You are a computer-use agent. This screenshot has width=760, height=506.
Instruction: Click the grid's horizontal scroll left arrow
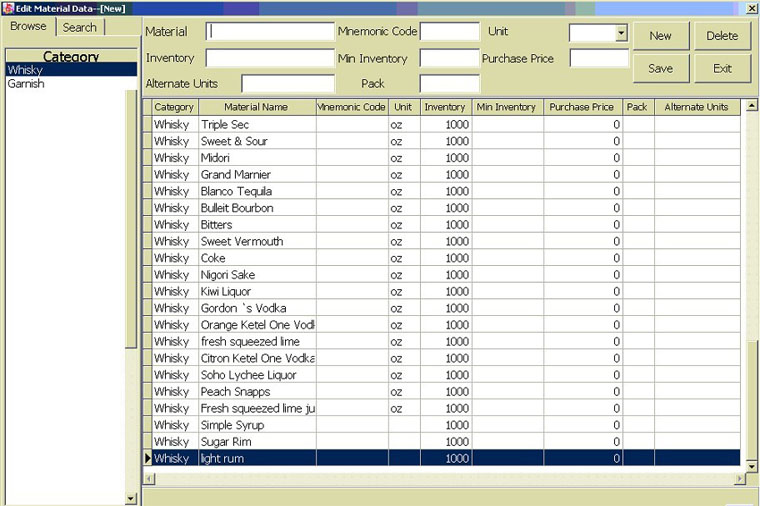[150, 479]
